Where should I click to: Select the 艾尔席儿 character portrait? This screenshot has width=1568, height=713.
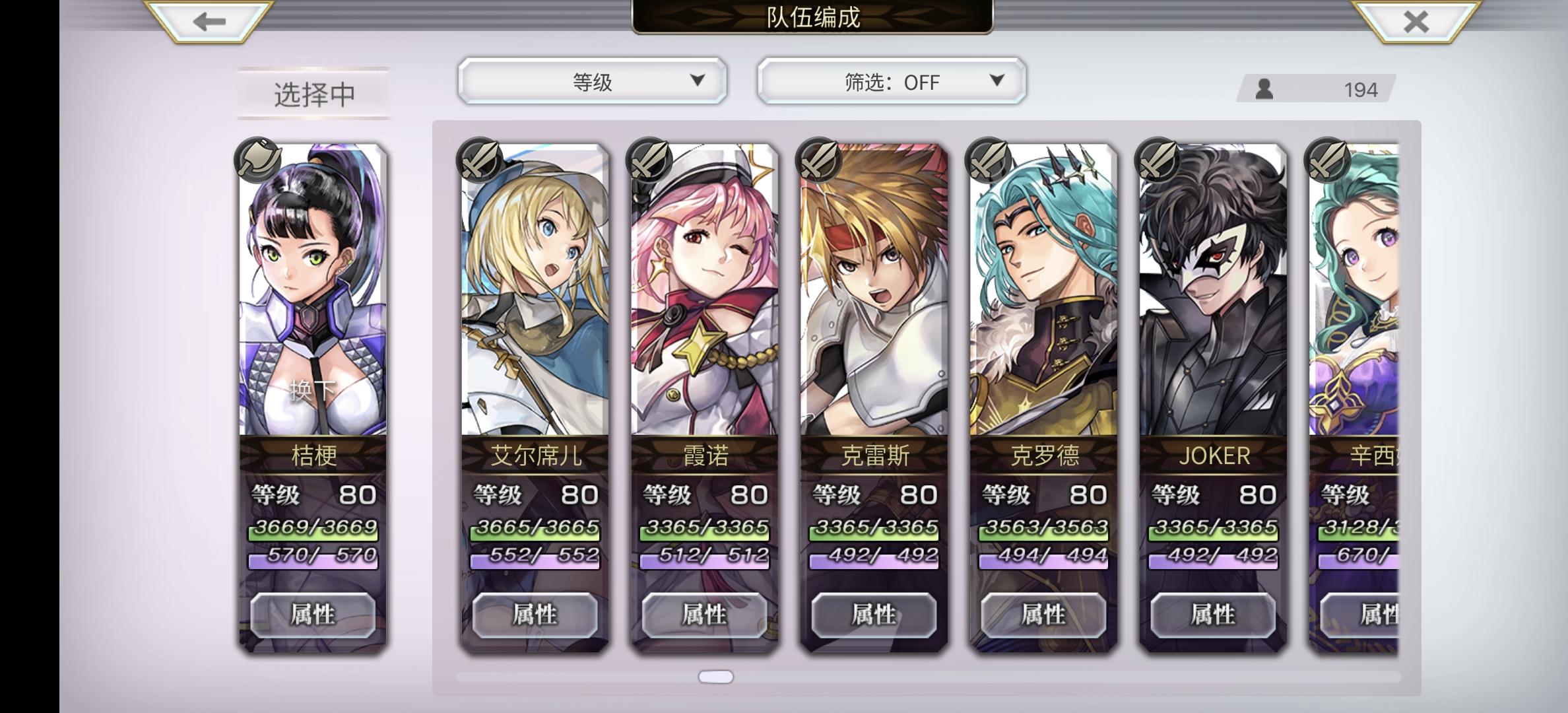point(535,290)
